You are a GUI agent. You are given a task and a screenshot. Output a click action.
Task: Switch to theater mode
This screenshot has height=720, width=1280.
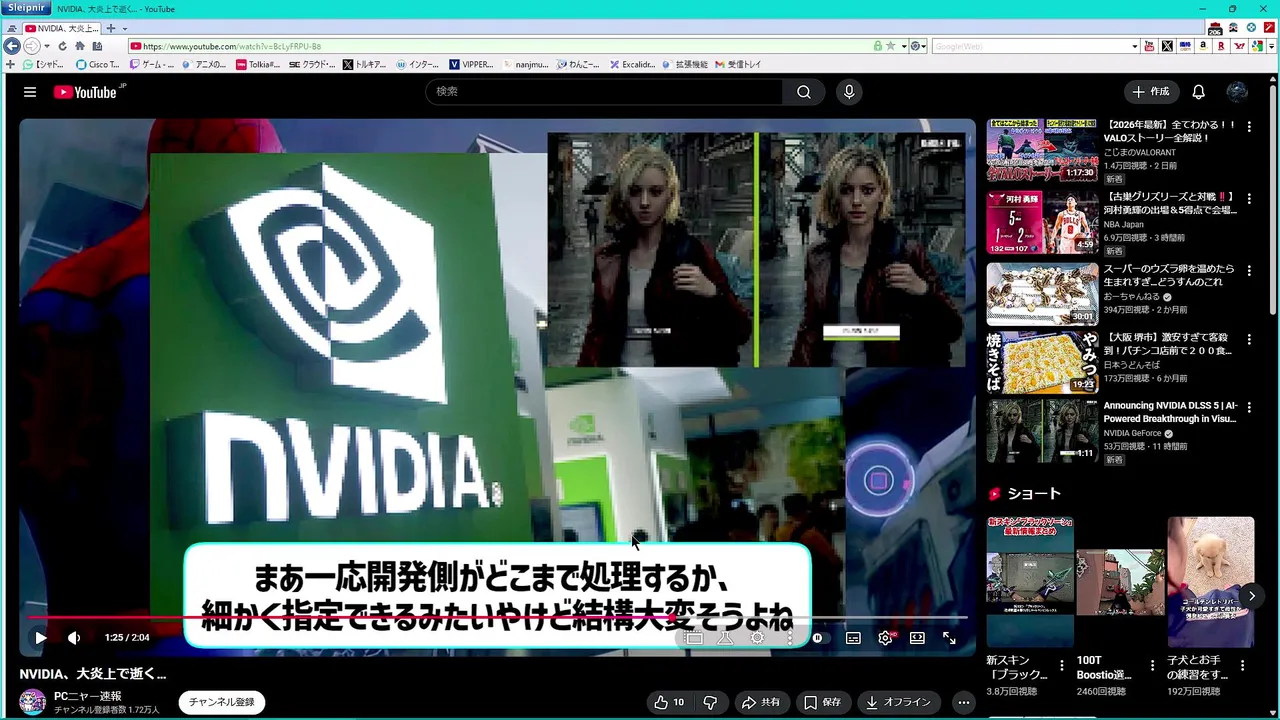[917, 637]
